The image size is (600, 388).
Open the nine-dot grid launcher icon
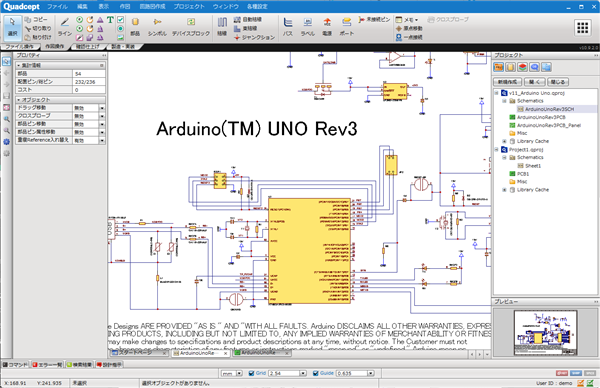click(582, 28)
